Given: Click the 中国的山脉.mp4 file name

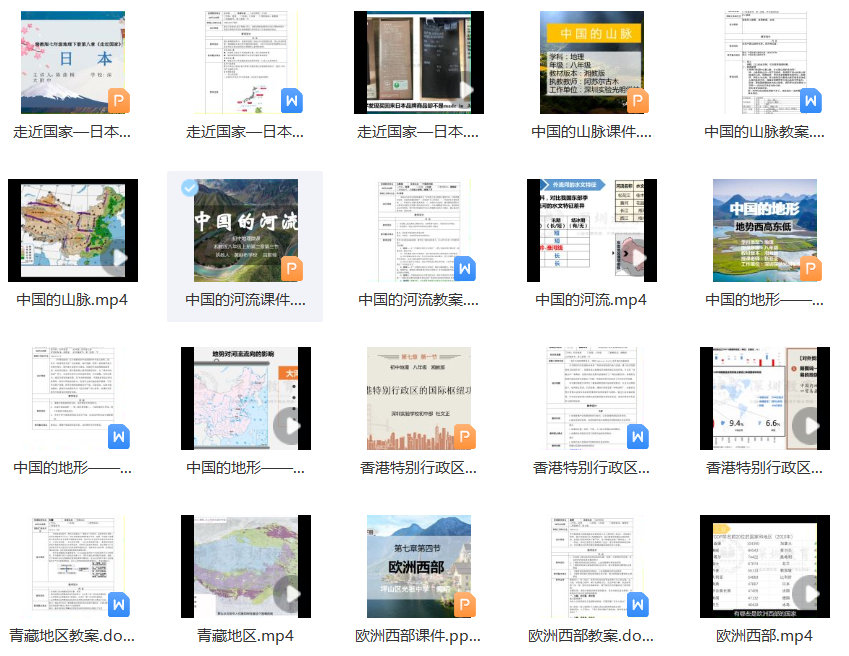Looking at the screenshot, I should click(72, 299).
